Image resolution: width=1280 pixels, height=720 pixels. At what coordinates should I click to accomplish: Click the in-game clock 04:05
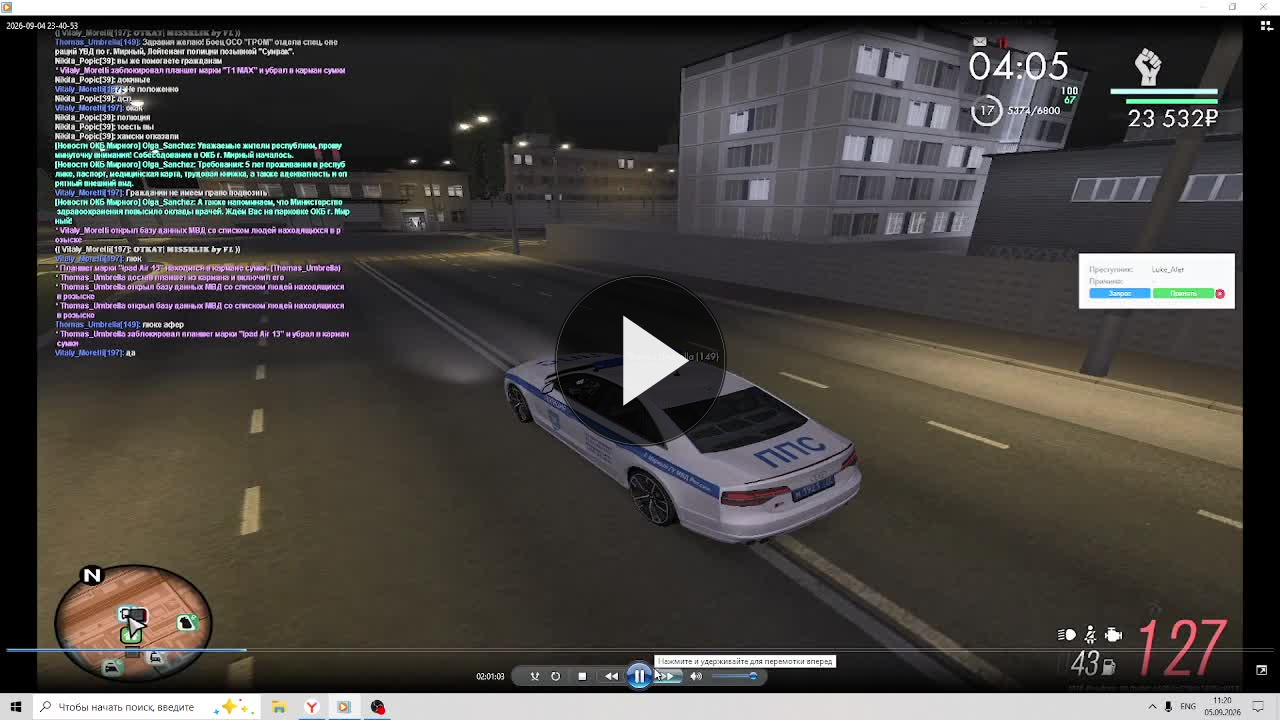pyautogui.click(x=1019, y=67)
